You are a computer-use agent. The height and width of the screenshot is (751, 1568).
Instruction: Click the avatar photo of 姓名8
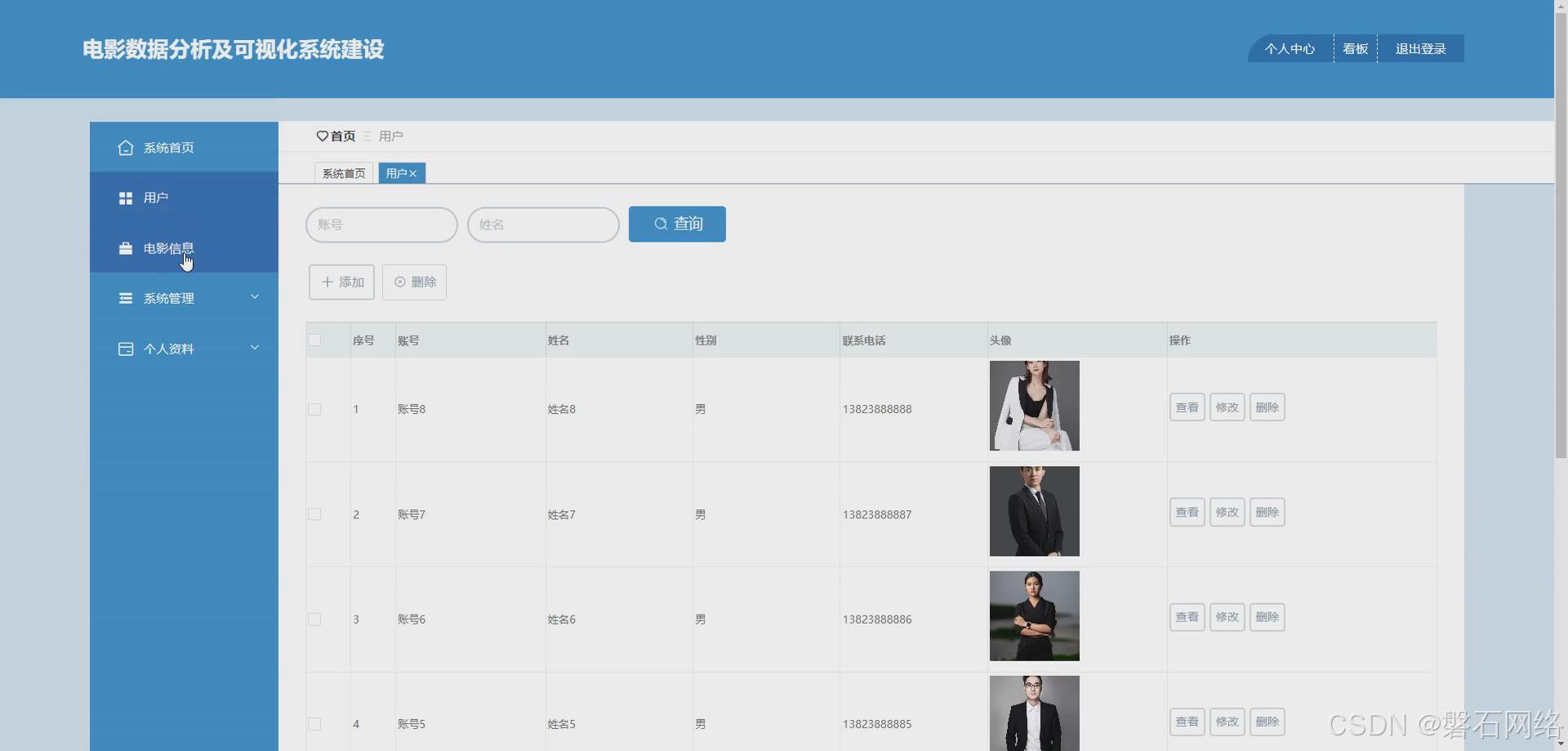coord(1034,406)
